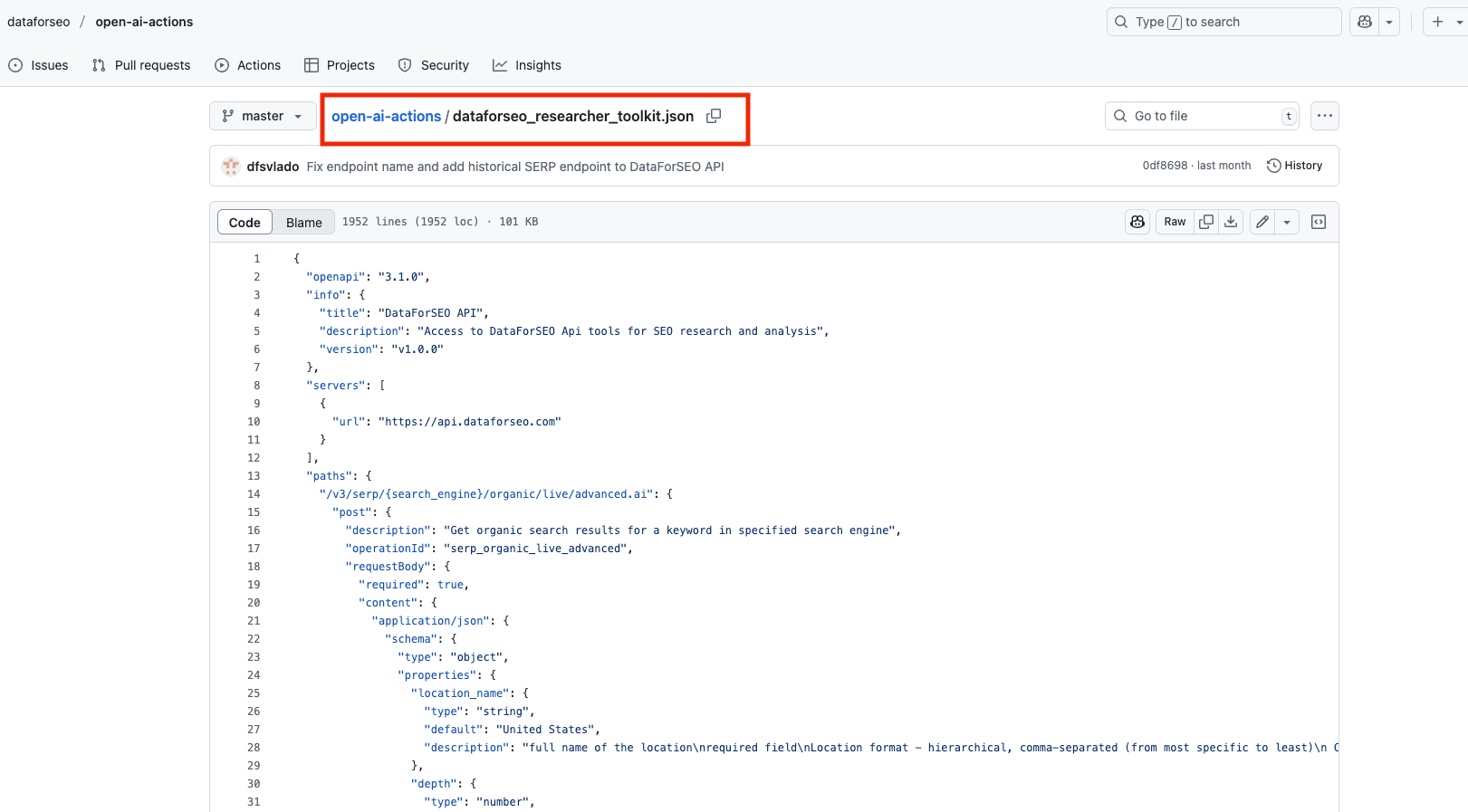The image size is (1468, 812).
Task: View file History
Action: (1294, 166)
